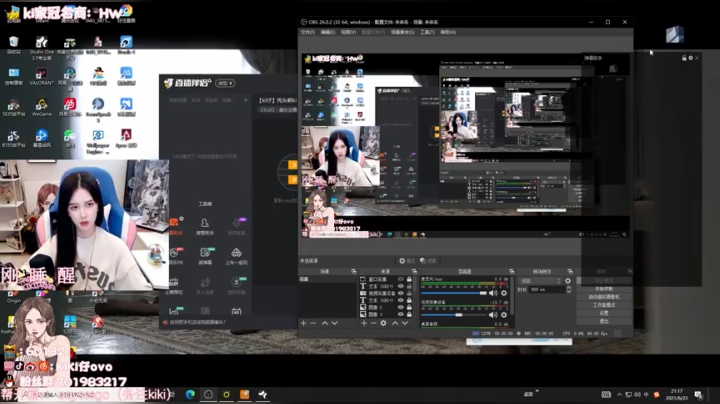Launch Microsoft Edge from taskbar
Screen dimensions: 720x404
(190, 394)
